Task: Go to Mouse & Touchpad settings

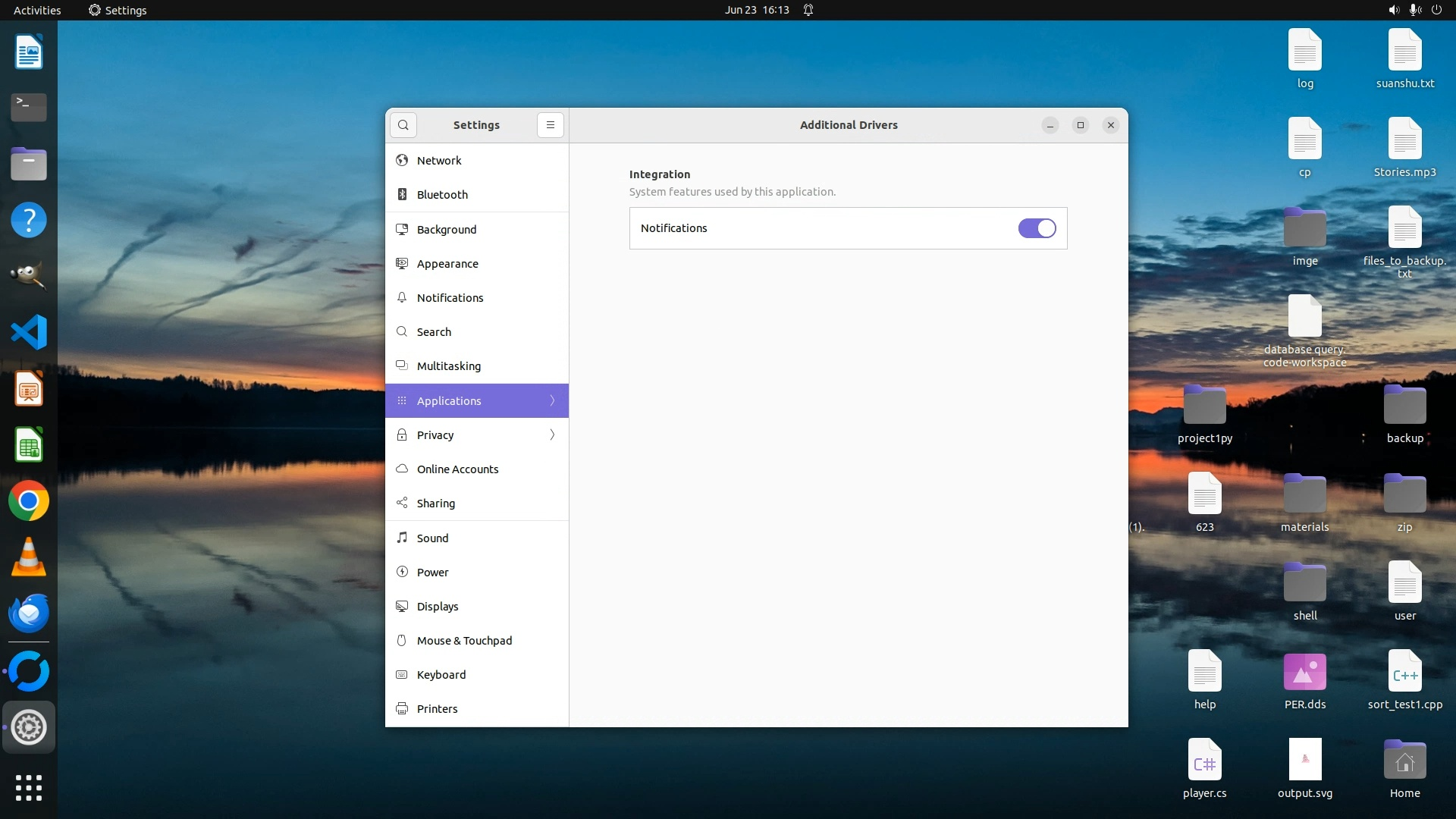Action: 464,640
